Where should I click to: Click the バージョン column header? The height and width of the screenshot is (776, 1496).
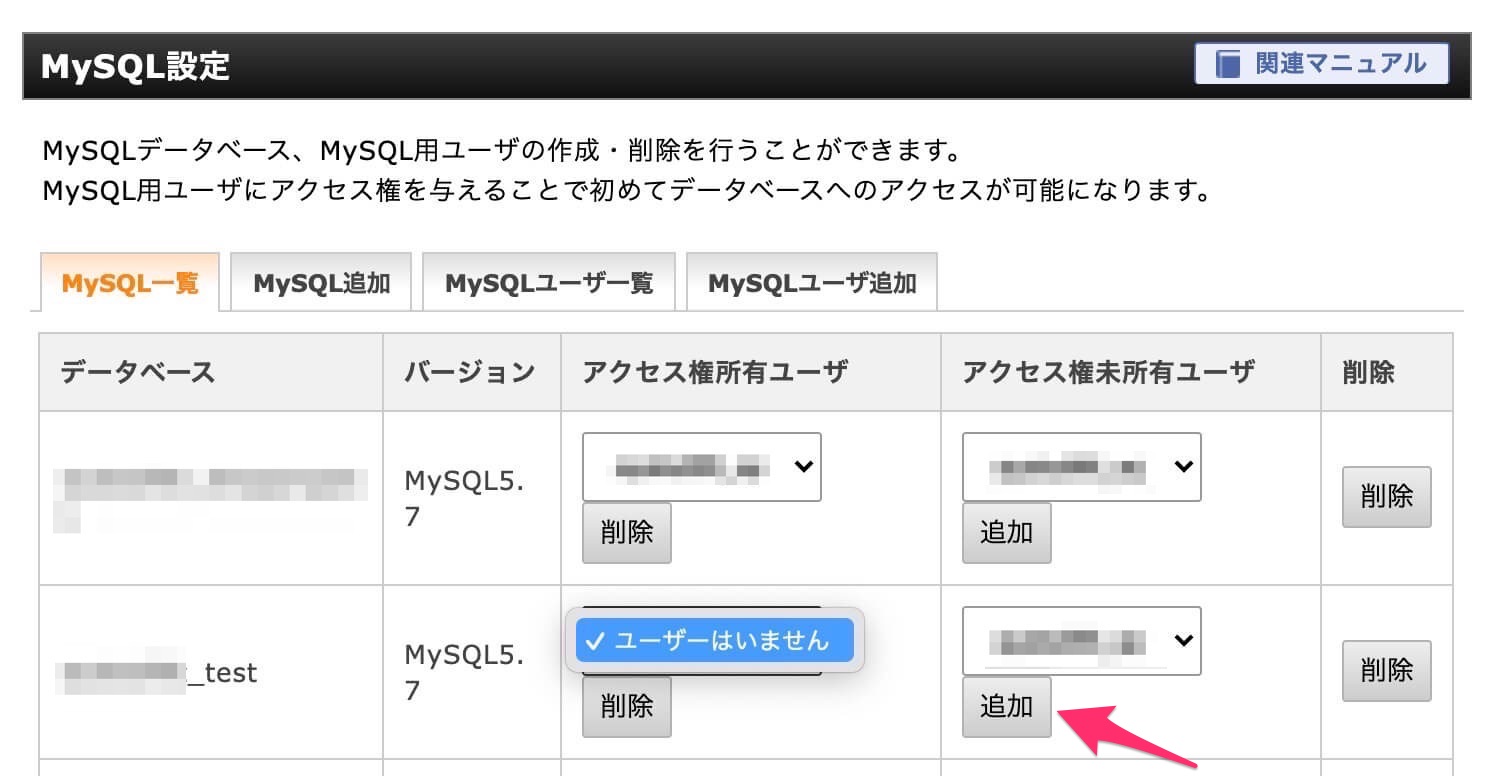point(472,372)
